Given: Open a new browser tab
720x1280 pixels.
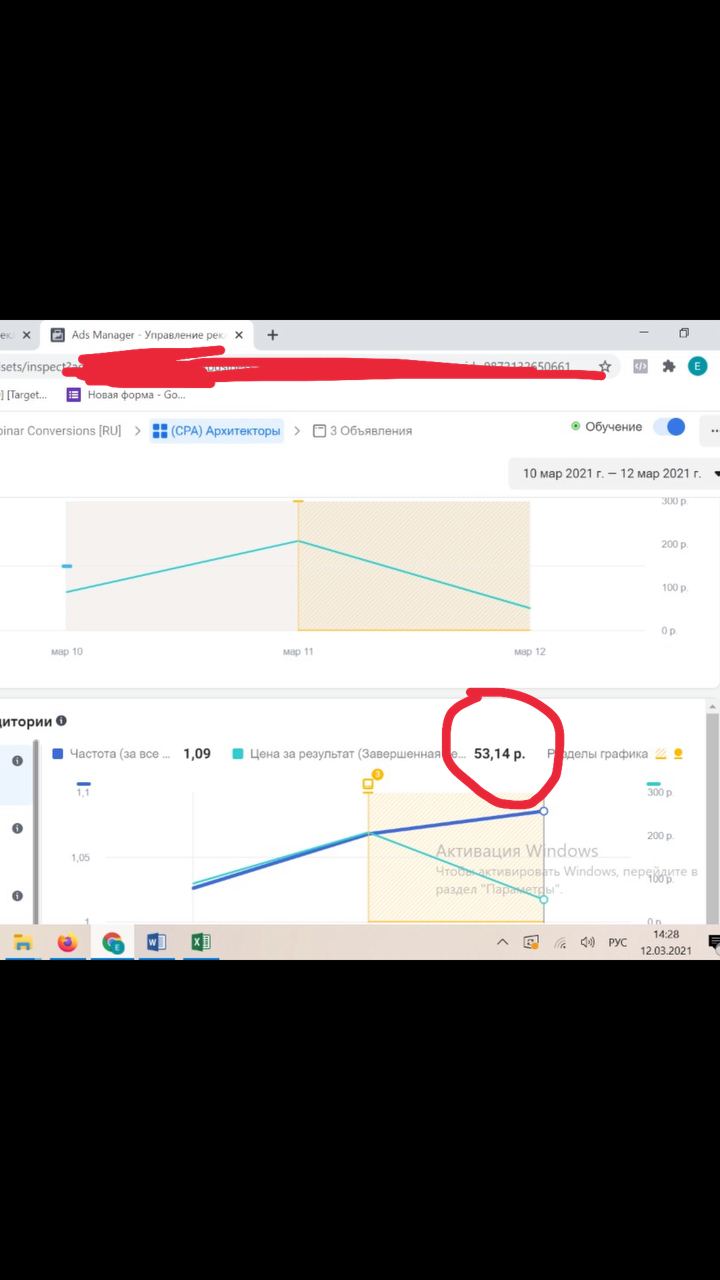Looking at the screenshot, I should point(272,335).
